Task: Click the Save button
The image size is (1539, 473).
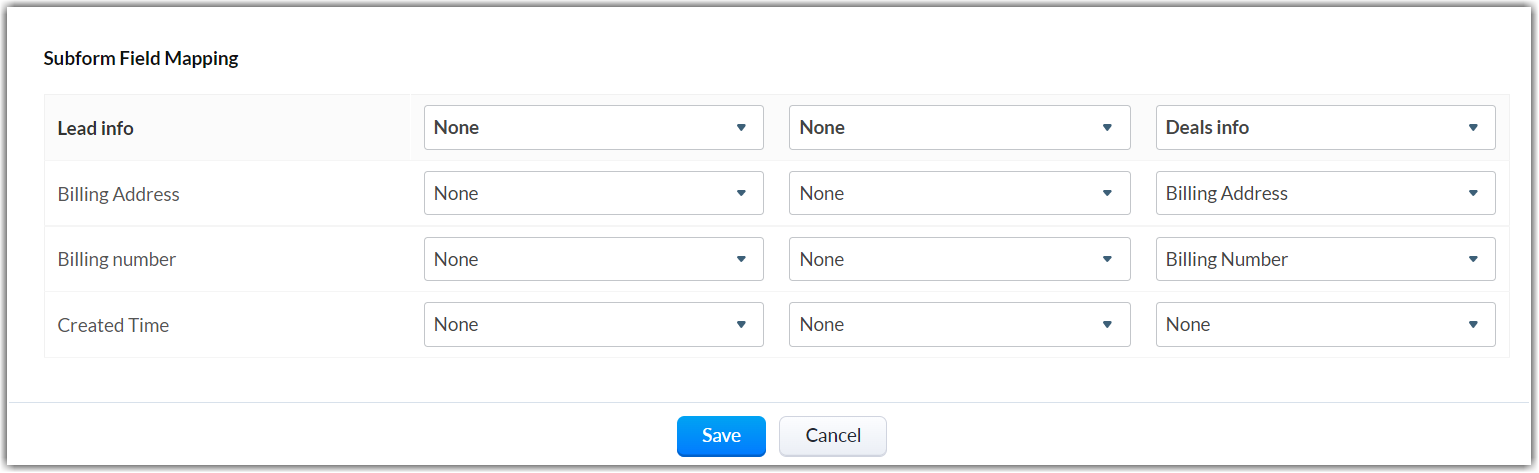Action: point(721,436)
